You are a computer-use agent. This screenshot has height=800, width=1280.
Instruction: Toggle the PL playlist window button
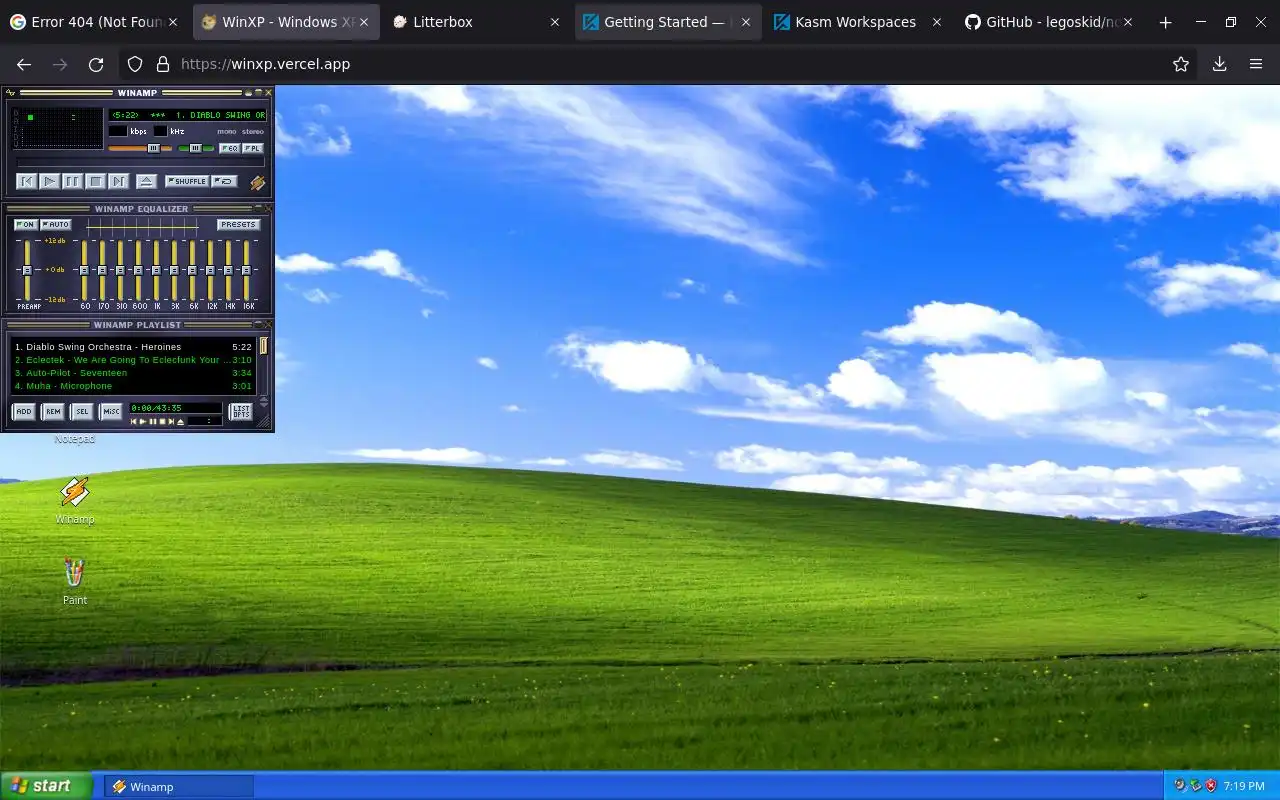(253, 148)
